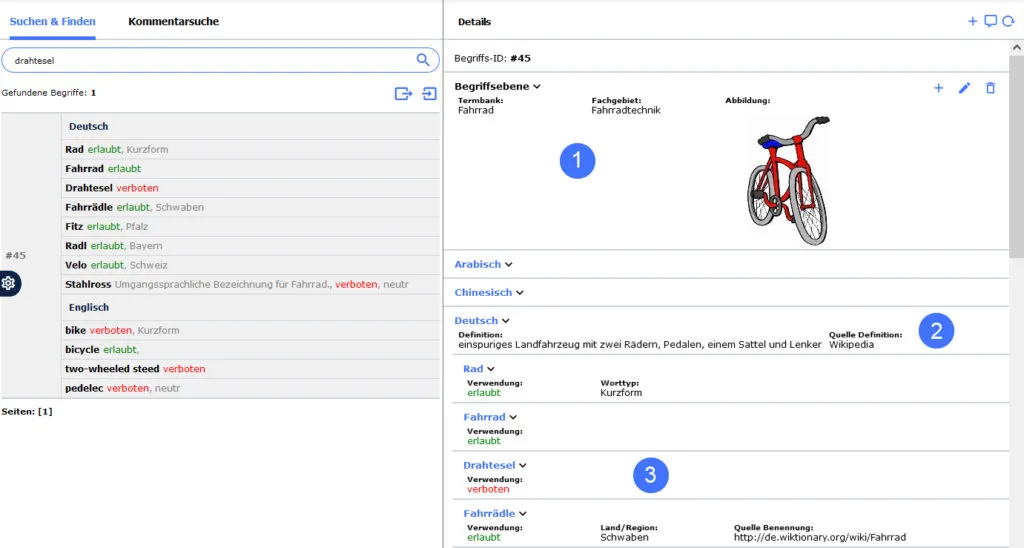The height and width of the screenshot is (548, 1024).
Task: Click the #45 concept number in results
Action: [x=16, y=255]
